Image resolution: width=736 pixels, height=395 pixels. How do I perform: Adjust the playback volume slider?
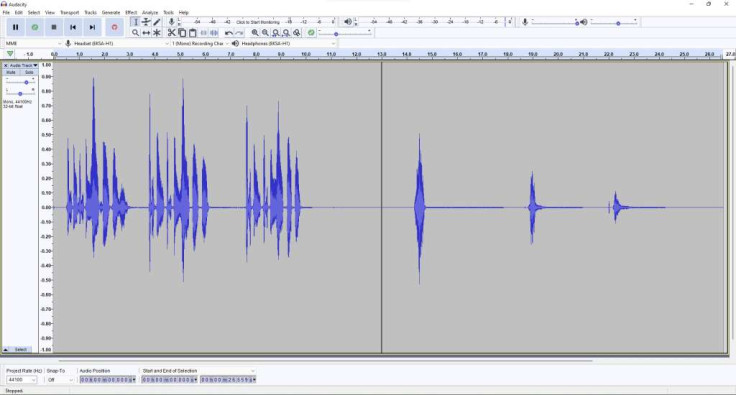point(614,22)
